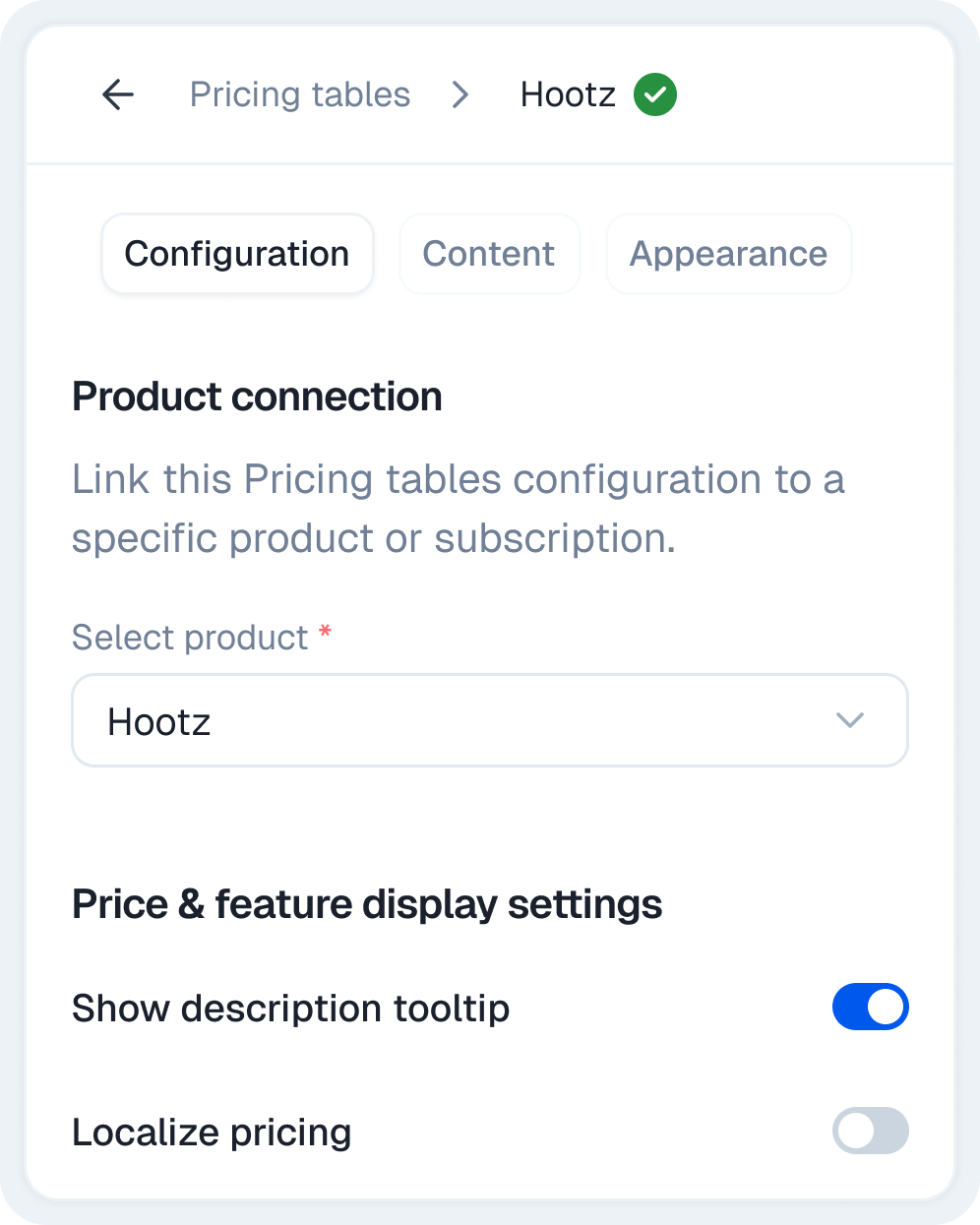Enable the Localize pricing switch
The width and height of the screenshot is (980, 1225).
tap(870, 1131)
